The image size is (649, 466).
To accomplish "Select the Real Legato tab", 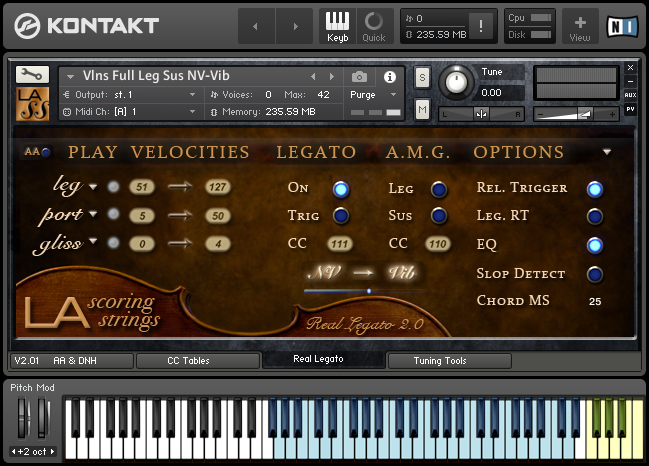I will tap(324, 359).
